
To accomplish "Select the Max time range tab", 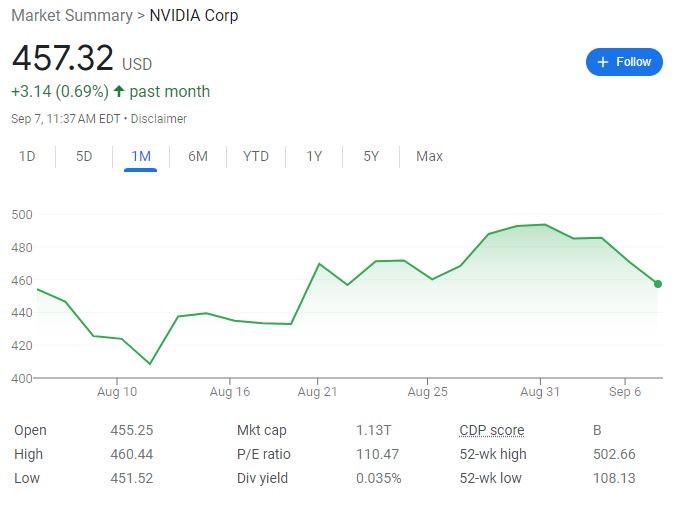I will point(429,156).
